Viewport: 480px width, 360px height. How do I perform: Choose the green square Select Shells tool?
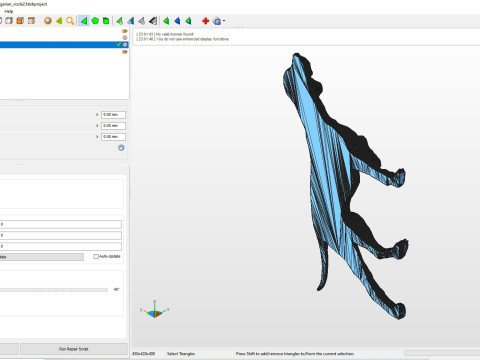[106, 21]
